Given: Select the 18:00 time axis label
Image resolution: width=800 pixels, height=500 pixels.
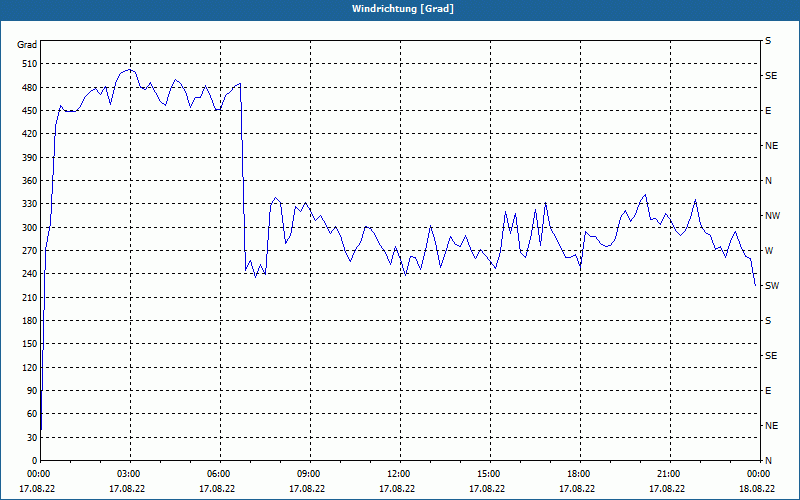Looking at the screenshot, I should click(578, 474).
